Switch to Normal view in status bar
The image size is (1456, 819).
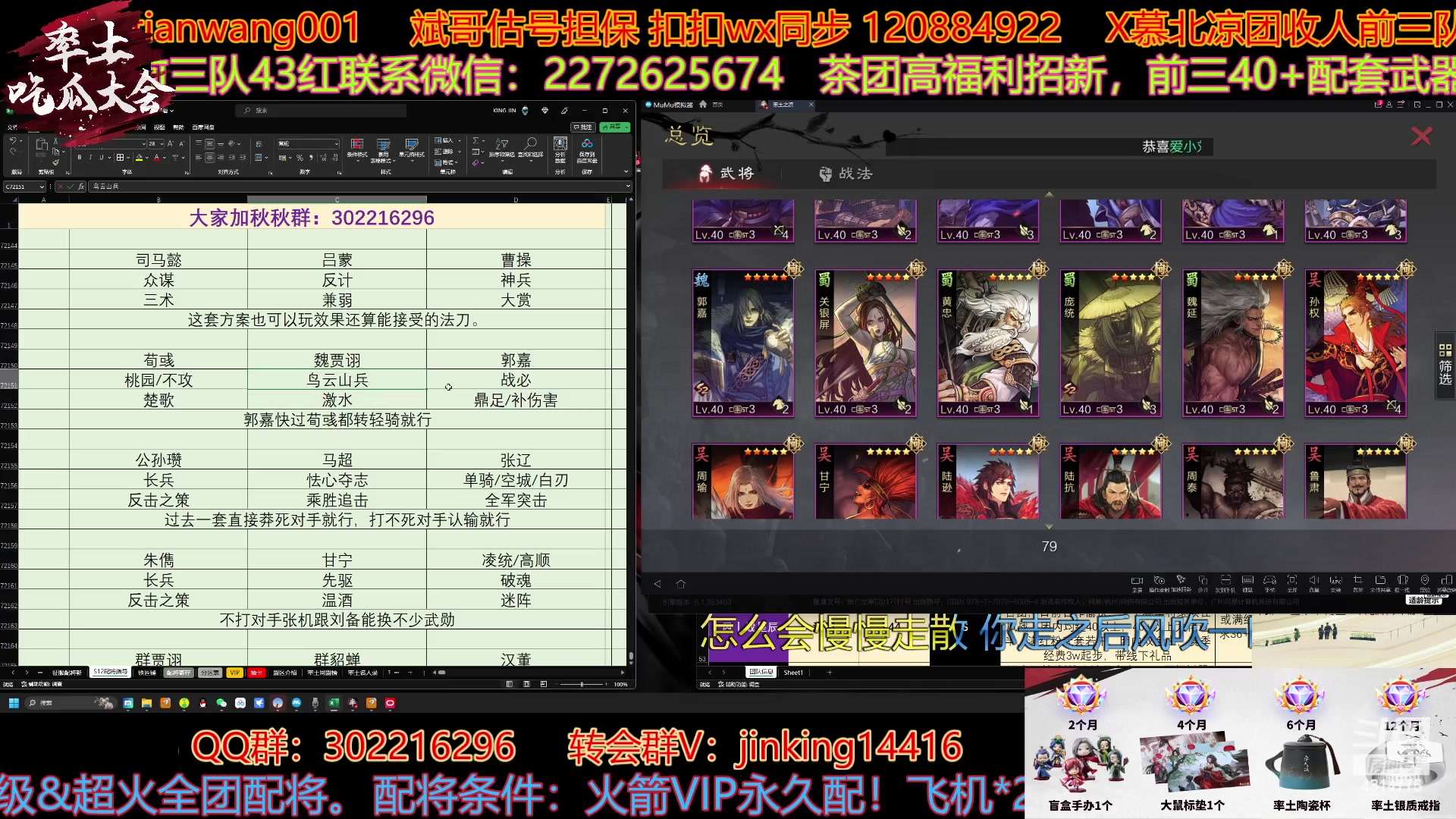coord(510,684)
